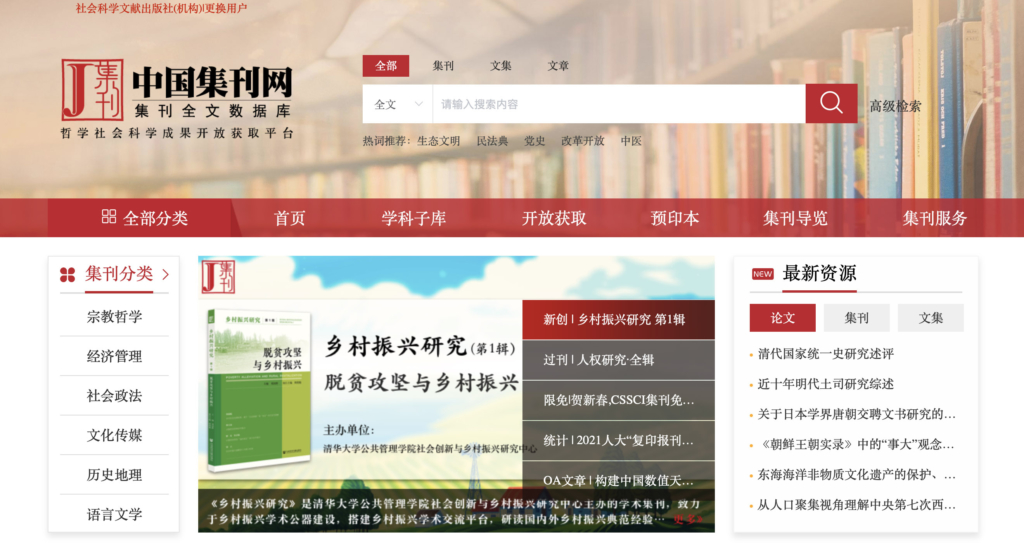Click the 中国集刊网 site logo

click(177, 99)
